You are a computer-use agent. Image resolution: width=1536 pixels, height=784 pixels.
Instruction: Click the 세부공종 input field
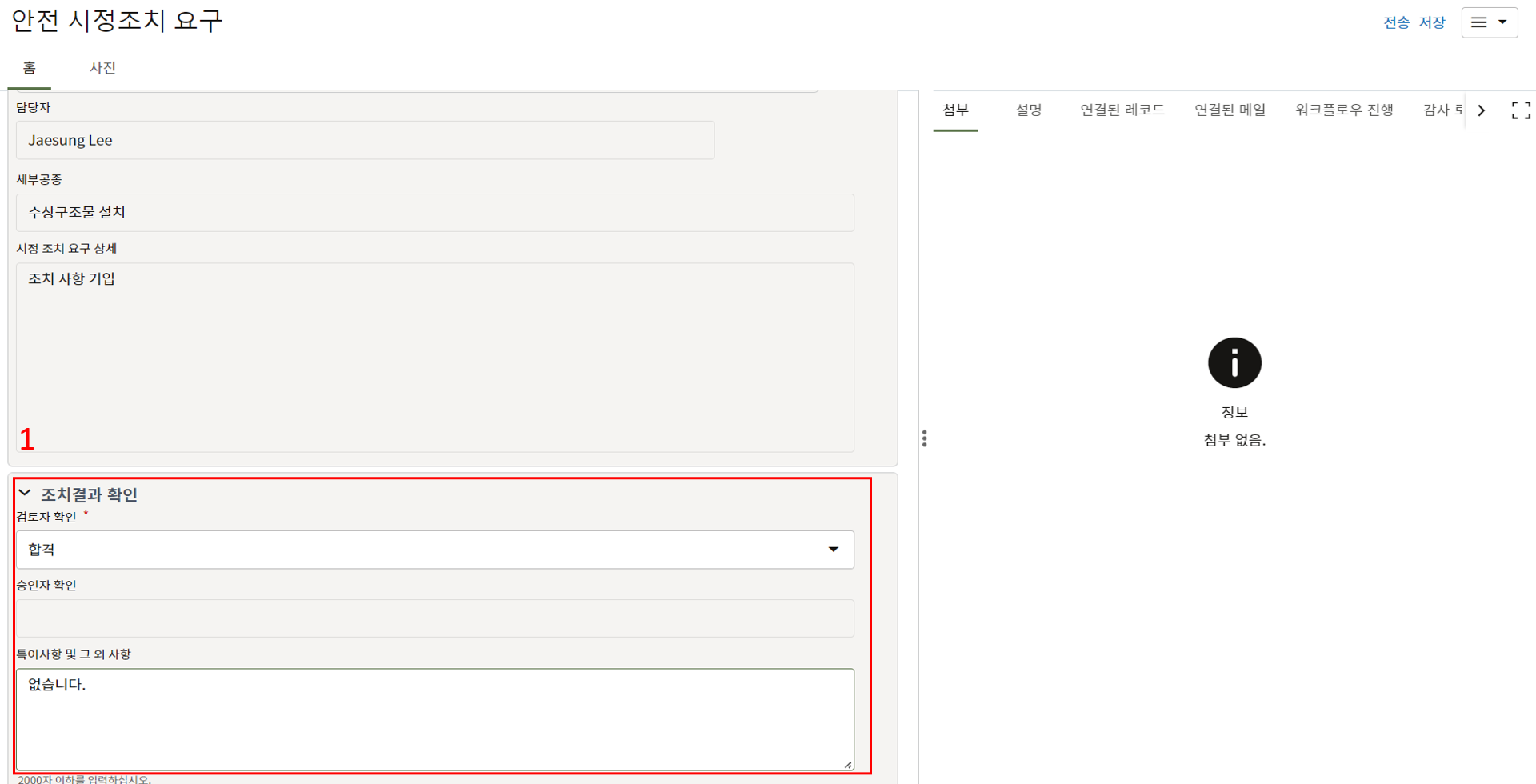(x=434, y=213)
